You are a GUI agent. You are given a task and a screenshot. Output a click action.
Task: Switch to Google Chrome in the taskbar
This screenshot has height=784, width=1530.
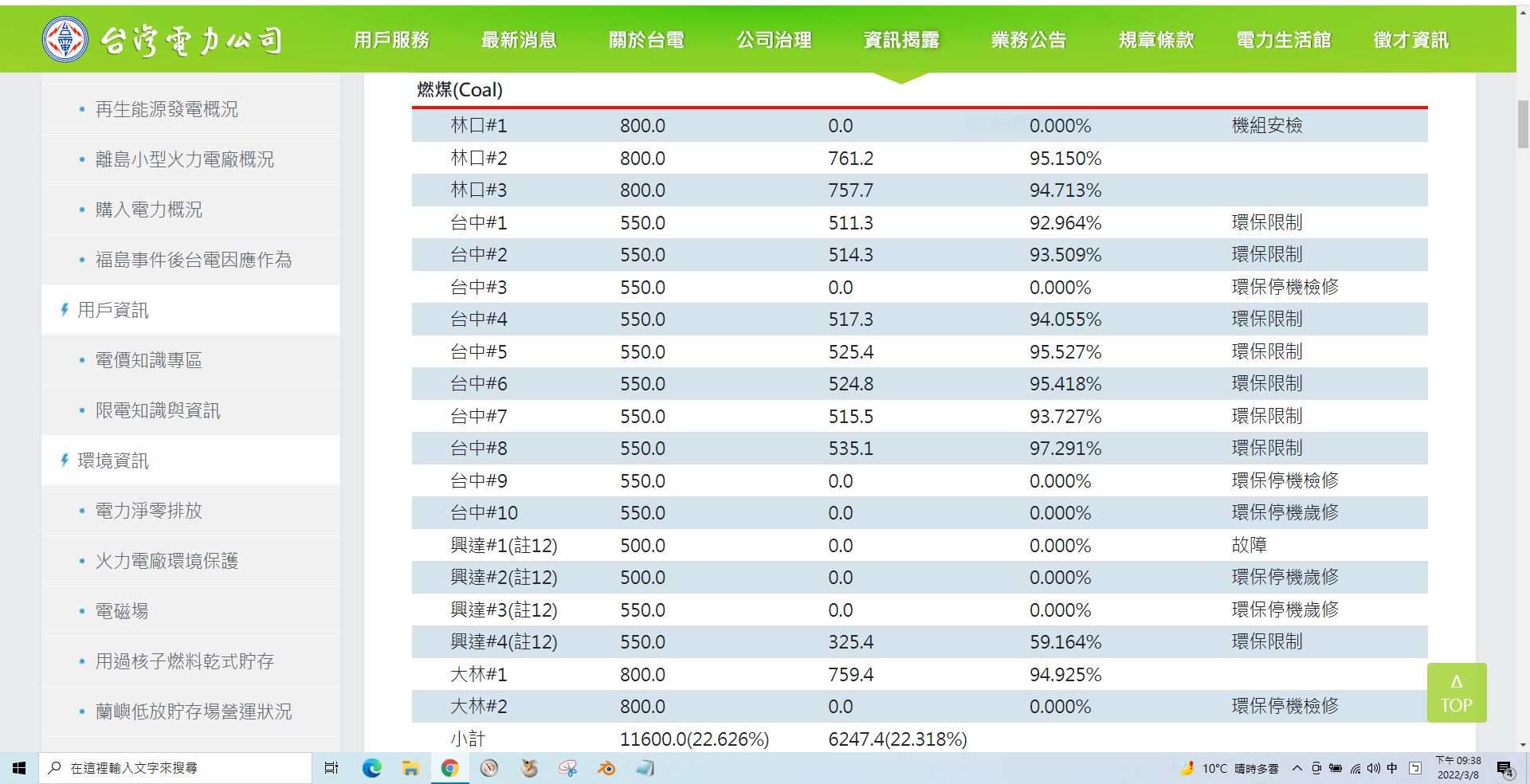point(449,768)
